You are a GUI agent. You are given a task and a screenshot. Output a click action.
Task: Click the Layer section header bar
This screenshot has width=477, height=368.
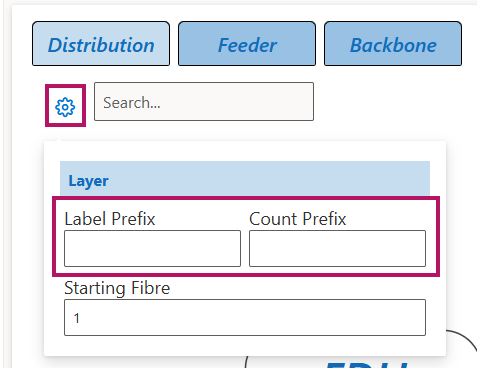click(x=245, y=178)
